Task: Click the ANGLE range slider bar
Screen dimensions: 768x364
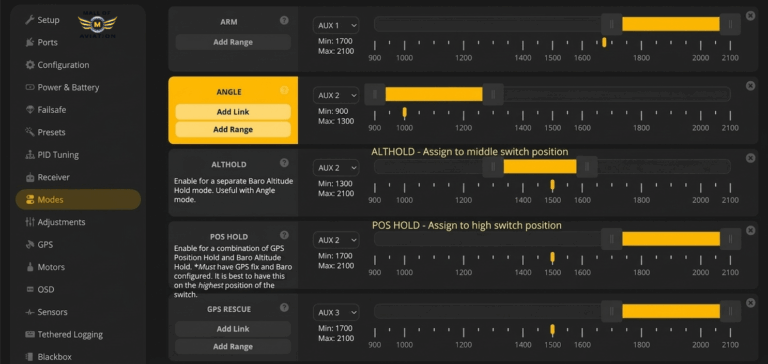Action: click(x=434, y=94)
